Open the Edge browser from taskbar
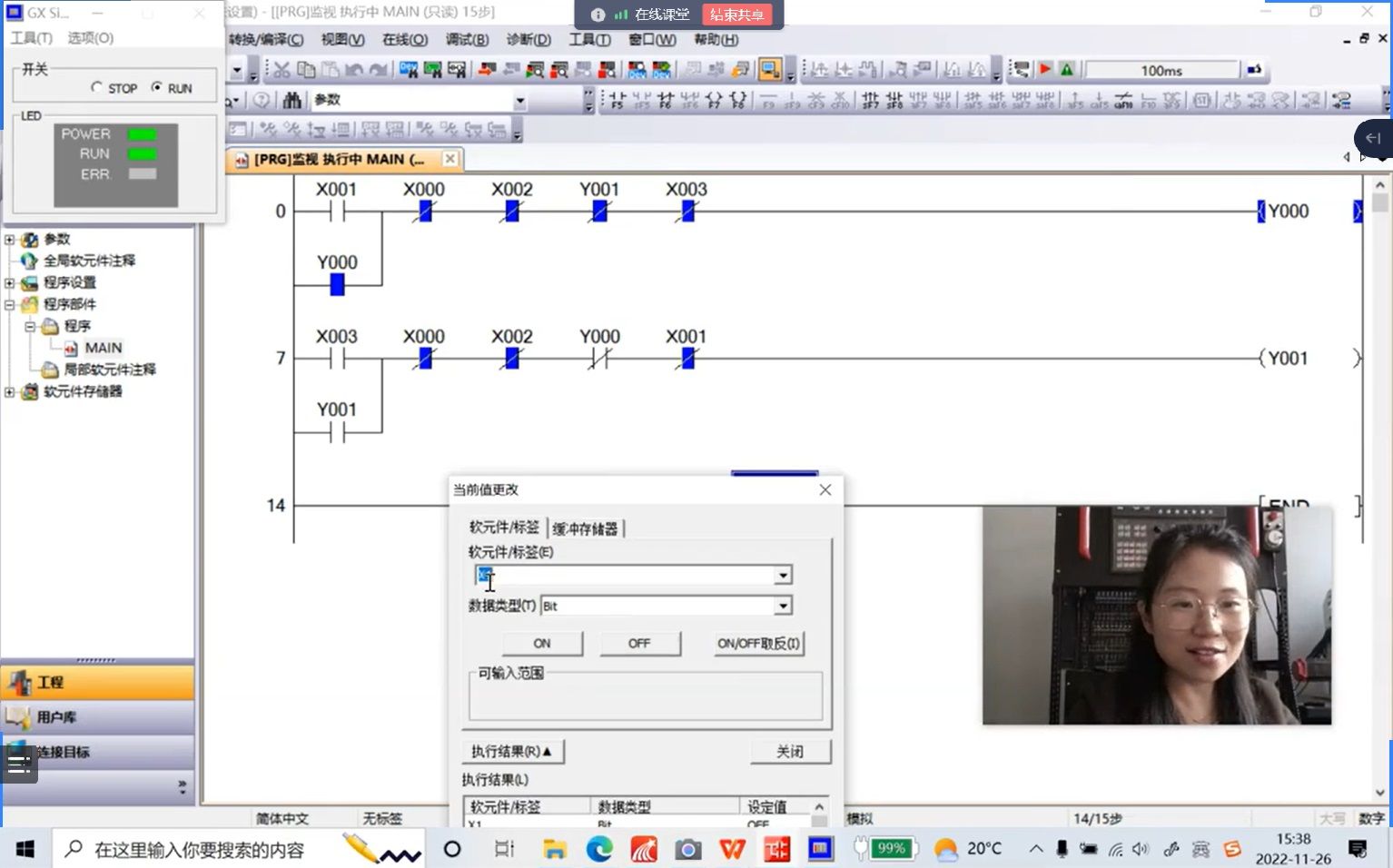 click(599, 849)
